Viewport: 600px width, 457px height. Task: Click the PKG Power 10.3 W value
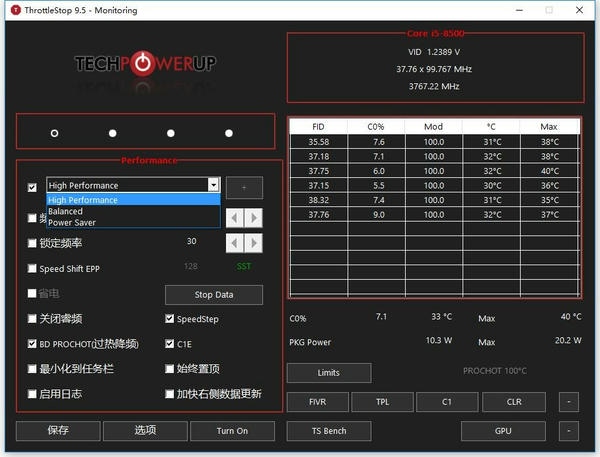click(x=439, y=340)
